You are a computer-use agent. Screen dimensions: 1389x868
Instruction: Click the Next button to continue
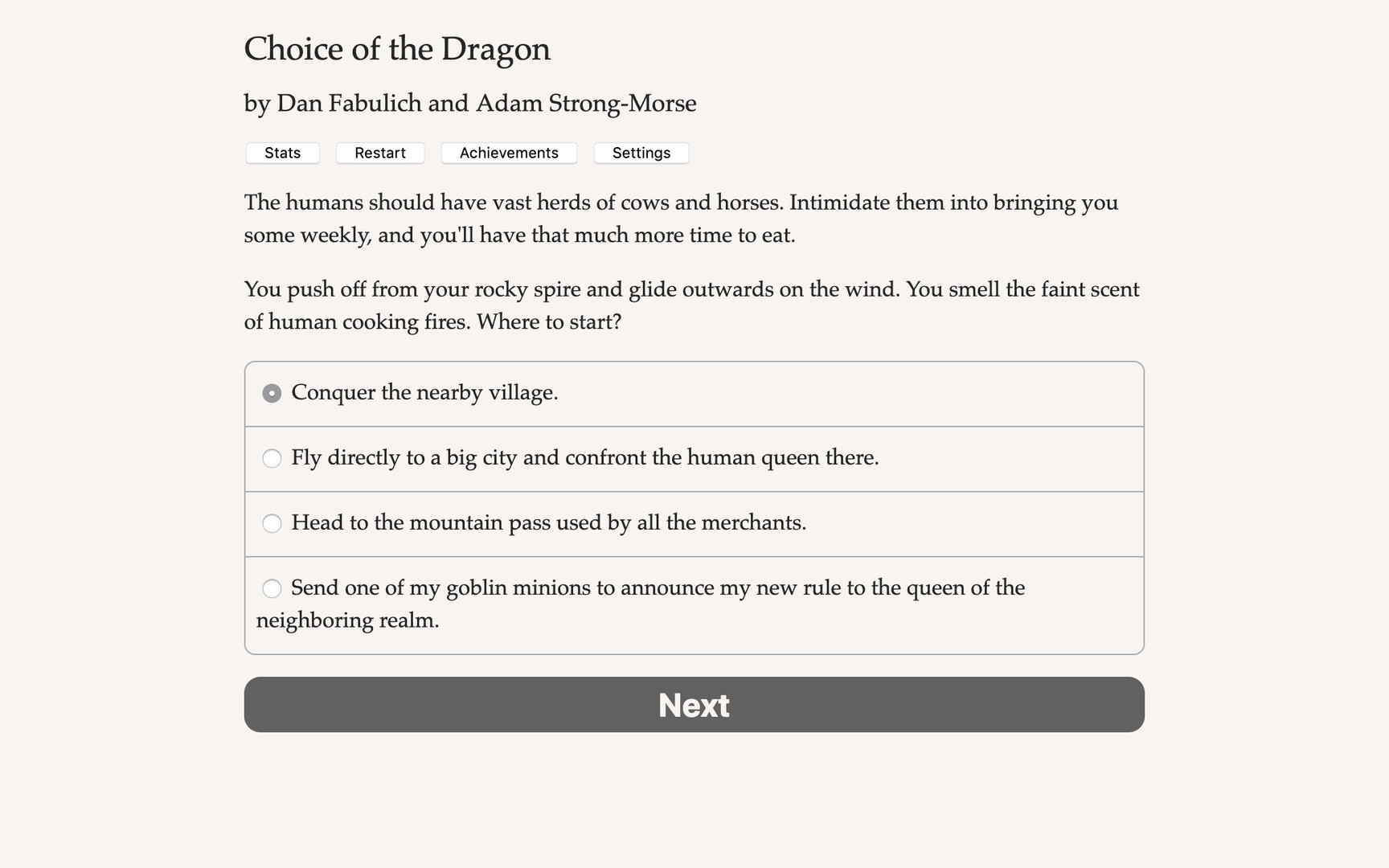click(x=693, y=704)
